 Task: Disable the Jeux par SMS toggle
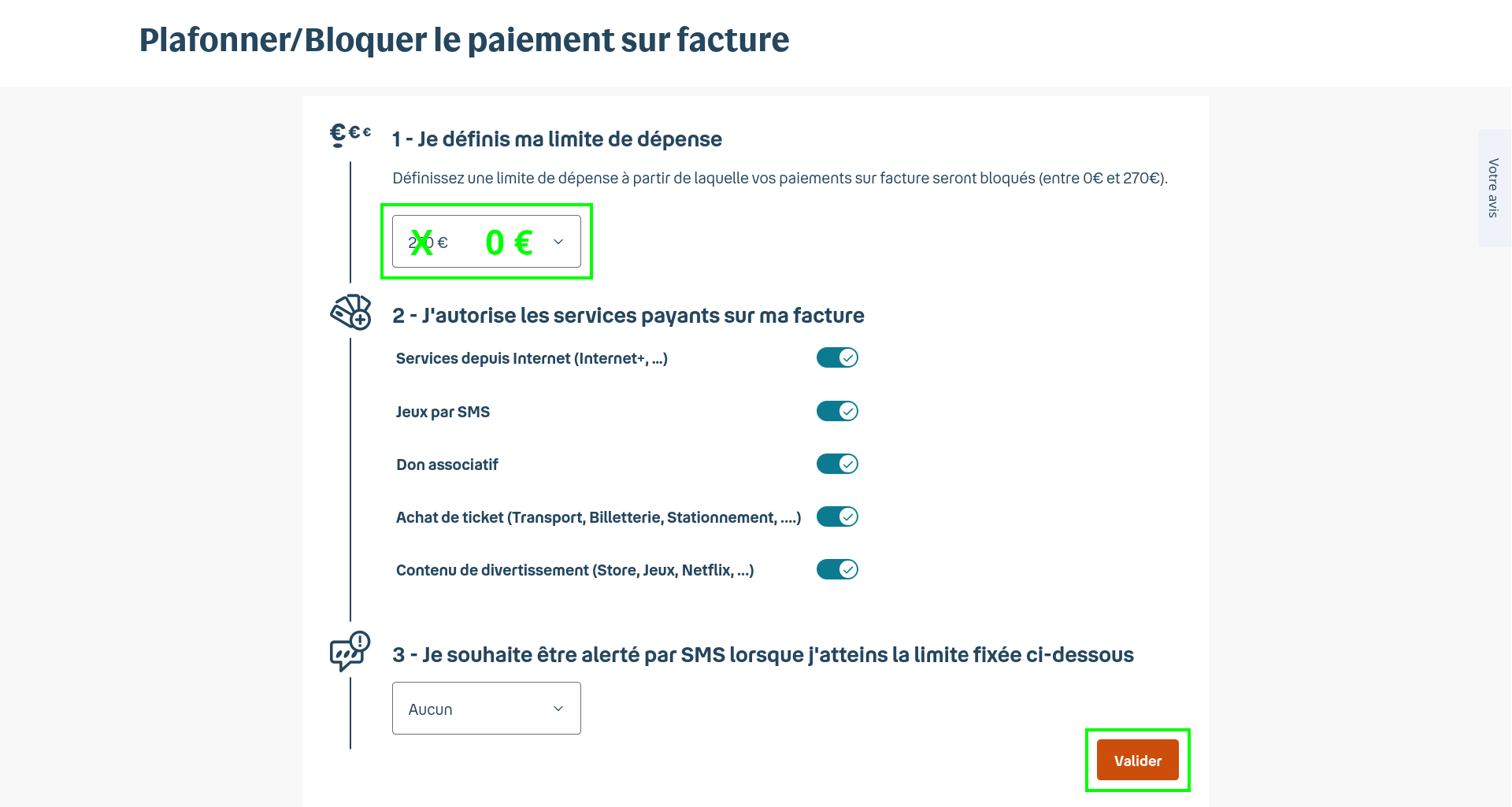coord(836,412)
